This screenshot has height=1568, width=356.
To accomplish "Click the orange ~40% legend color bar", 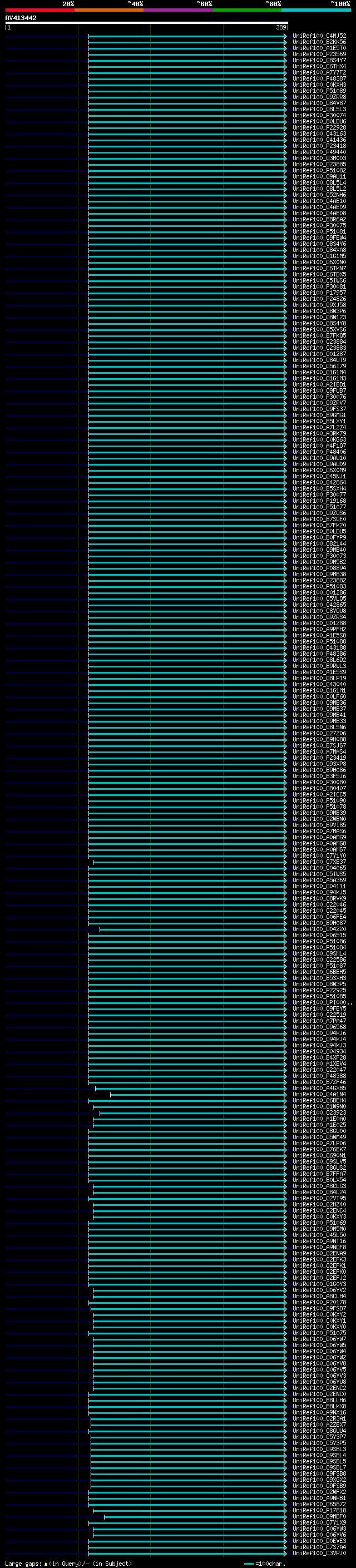I will coord(109,10).
